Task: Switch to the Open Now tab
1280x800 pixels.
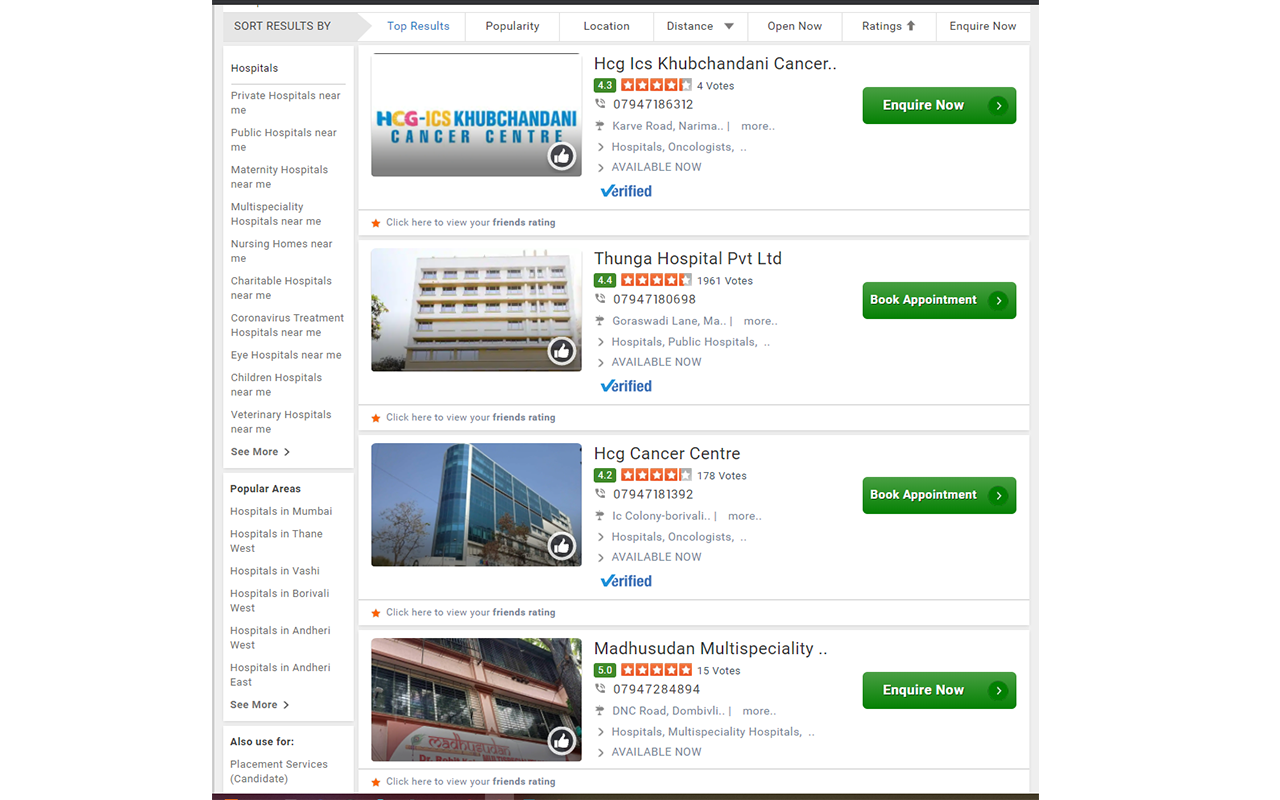Action: tap(794, 26)
